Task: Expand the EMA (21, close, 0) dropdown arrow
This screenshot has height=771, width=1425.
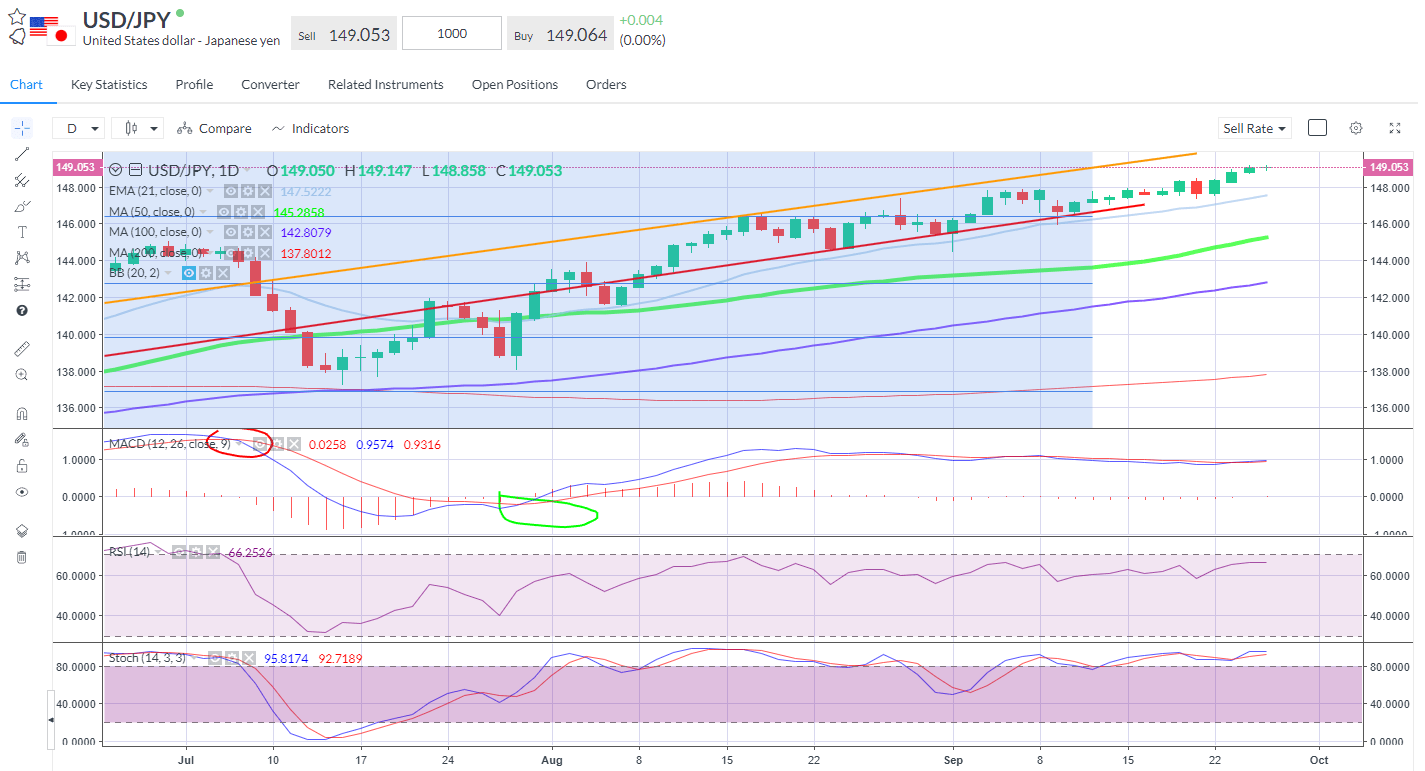Action: [209, 191]
